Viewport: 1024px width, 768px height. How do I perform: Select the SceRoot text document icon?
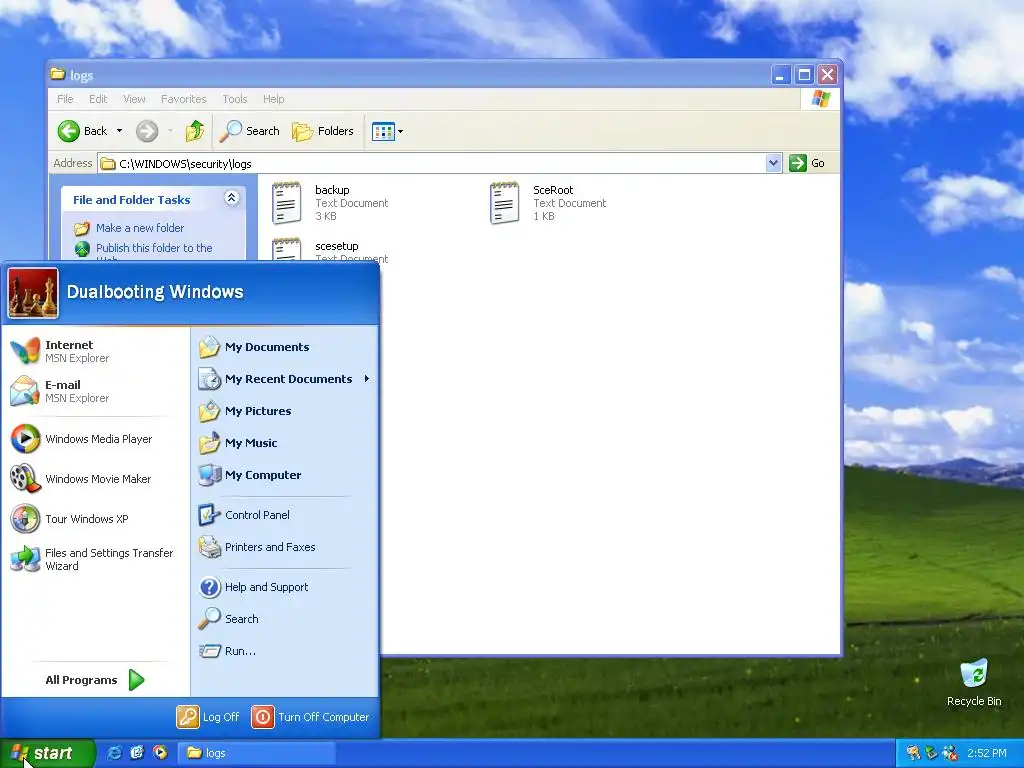pyautogui.click(x=504, y=203)
